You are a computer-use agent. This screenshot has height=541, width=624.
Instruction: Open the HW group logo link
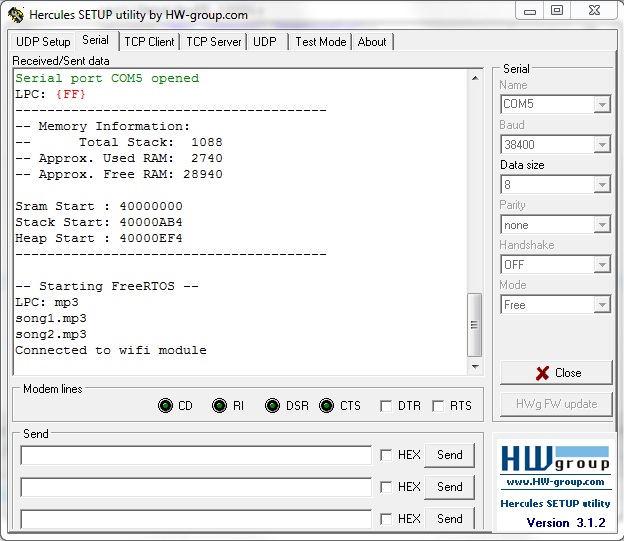(x=555, y=458)
